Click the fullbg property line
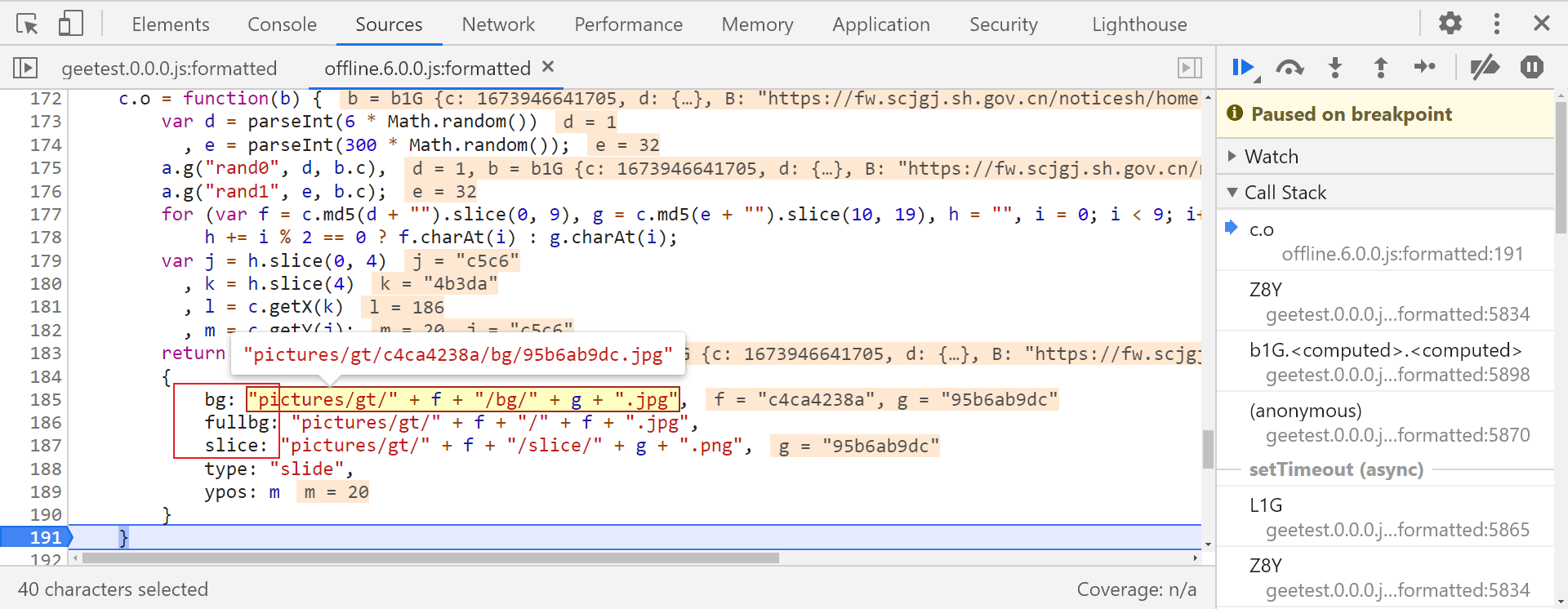 [452, 423]
